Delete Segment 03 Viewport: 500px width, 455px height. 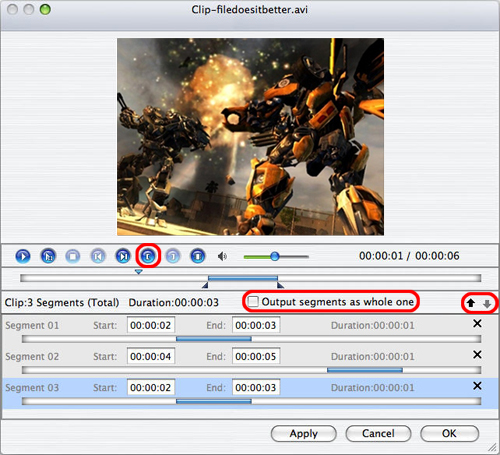477,386
